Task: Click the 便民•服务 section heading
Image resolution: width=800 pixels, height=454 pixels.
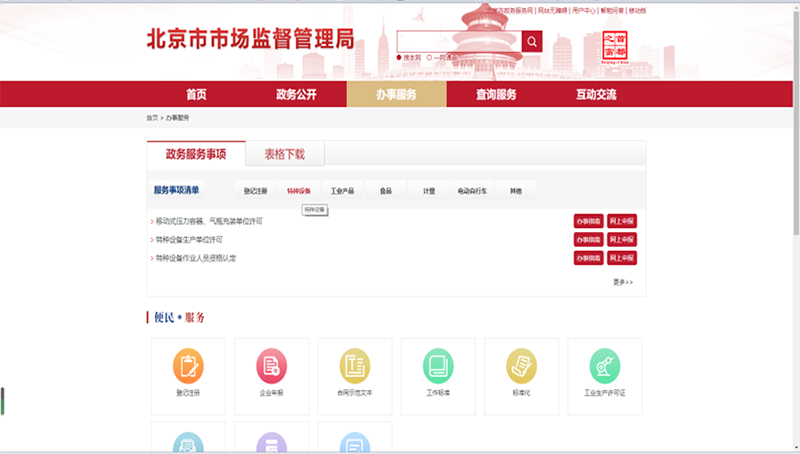Action: pos(179,317)
